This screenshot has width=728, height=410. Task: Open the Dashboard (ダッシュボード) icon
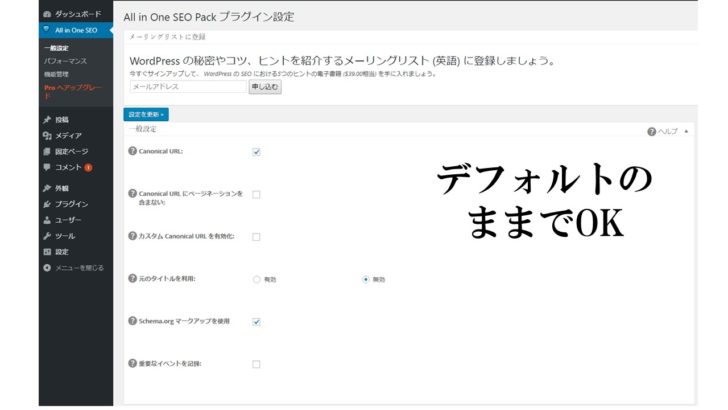(x=47, y=14)
